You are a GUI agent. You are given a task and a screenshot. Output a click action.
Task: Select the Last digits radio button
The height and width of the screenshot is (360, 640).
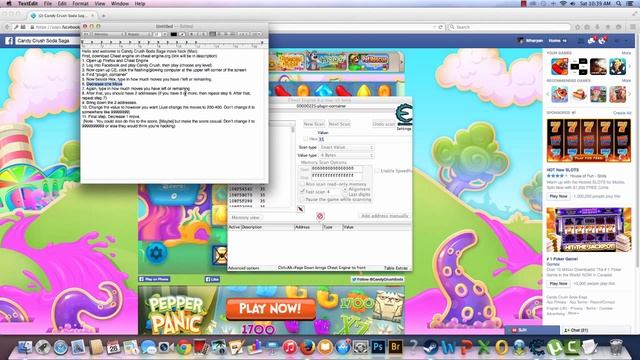coord(345,195)
